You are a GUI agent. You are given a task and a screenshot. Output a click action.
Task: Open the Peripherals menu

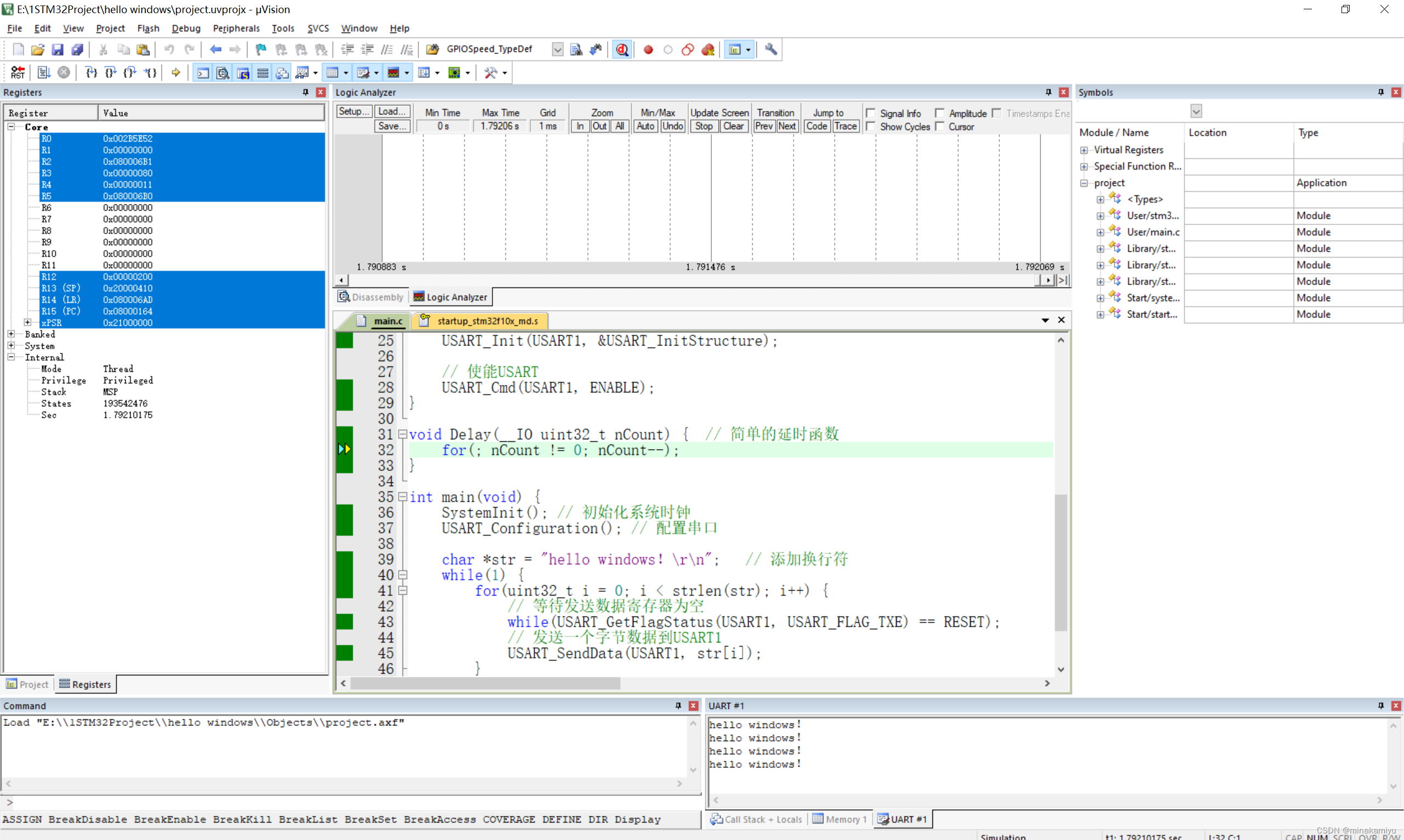236,29
